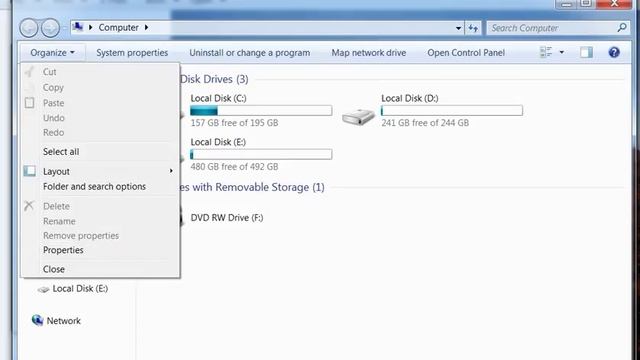Click Open Control Panel button
Image resolution: width=640 pixels, height=360 pixels.
pyautogui.click(x=466, y=53)
